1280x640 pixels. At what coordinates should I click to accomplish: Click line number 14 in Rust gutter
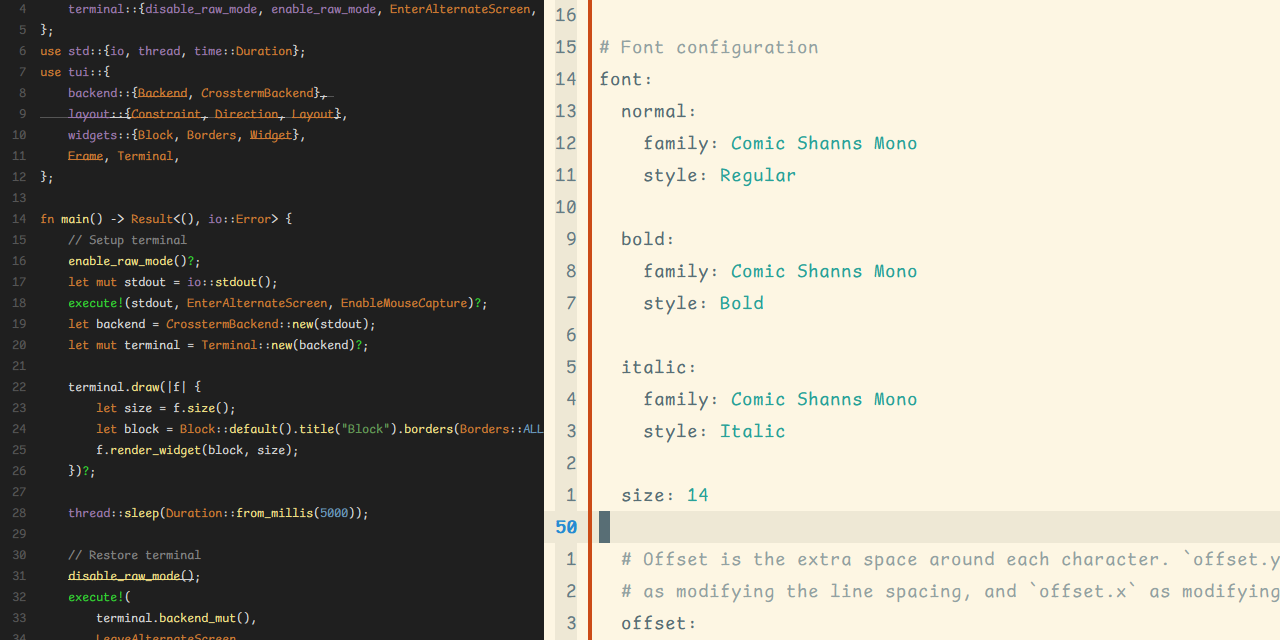pyautogui.click(x=20, y=219)
